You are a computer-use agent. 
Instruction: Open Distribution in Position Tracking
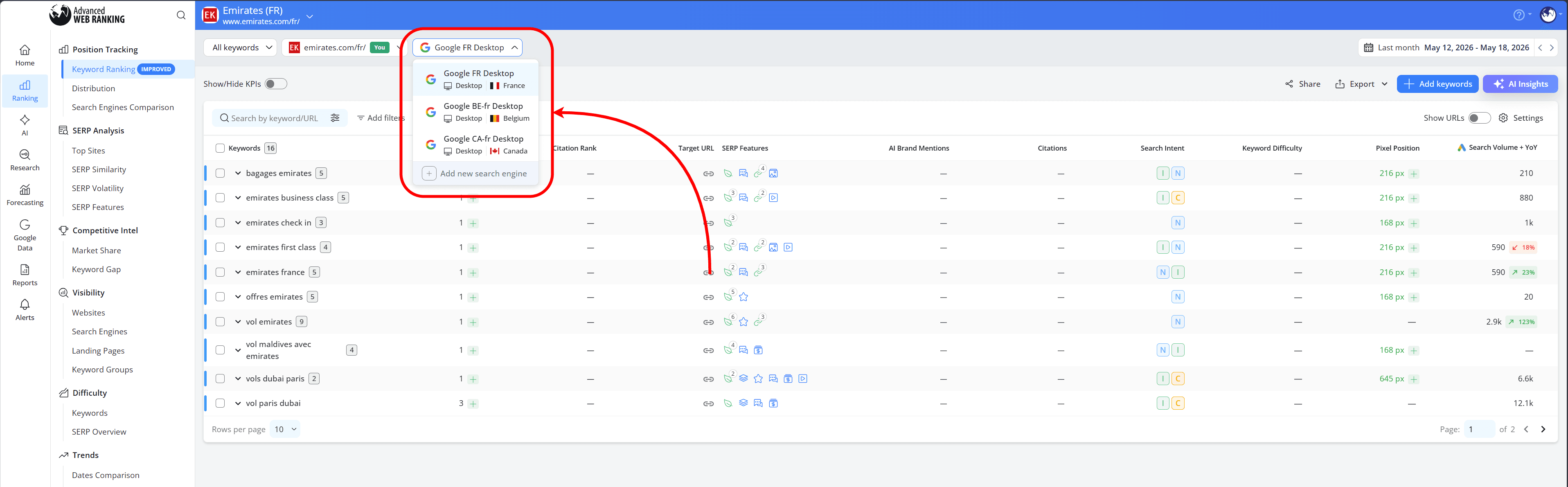click(93, 88)
